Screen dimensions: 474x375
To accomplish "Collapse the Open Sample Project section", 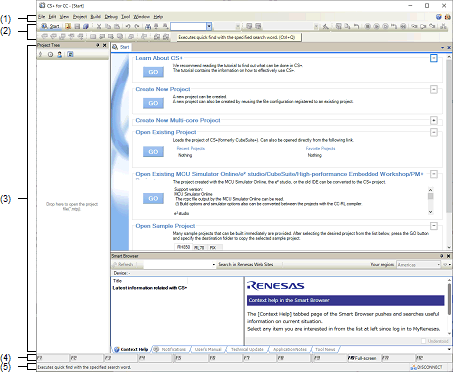I will (434, 226).
